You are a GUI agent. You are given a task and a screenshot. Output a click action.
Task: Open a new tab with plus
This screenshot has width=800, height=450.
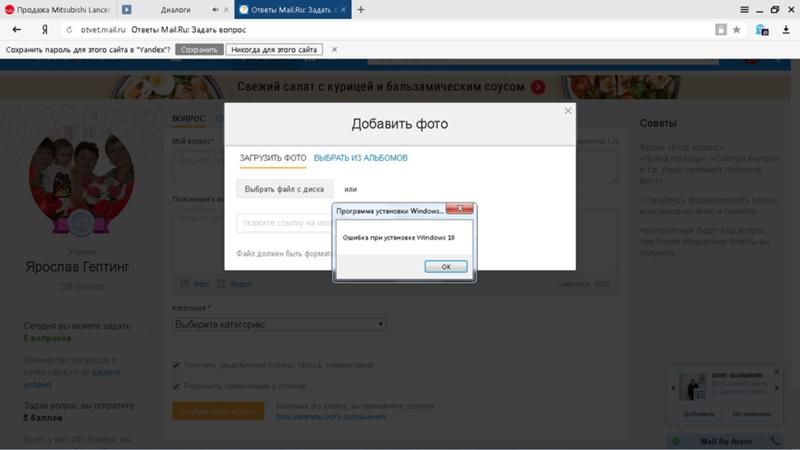(x=361, y=9)
